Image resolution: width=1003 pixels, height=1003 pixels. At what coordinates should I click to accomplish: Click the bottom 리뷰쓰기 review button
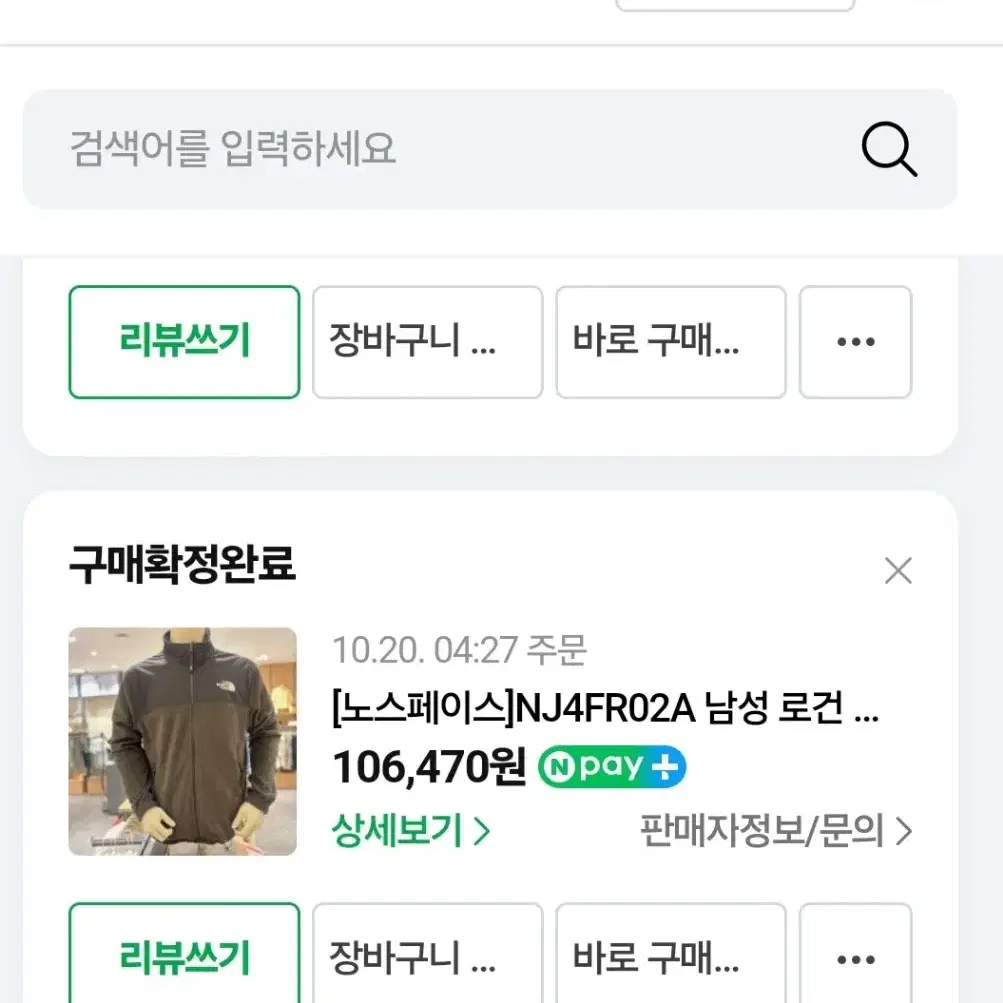tap(184, 959)
